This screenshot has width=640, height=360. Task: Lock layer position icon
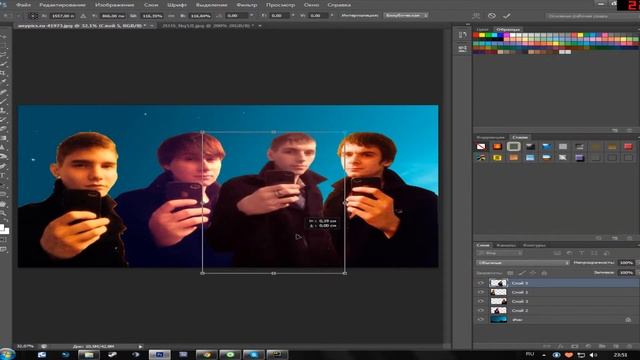[533, 273]
